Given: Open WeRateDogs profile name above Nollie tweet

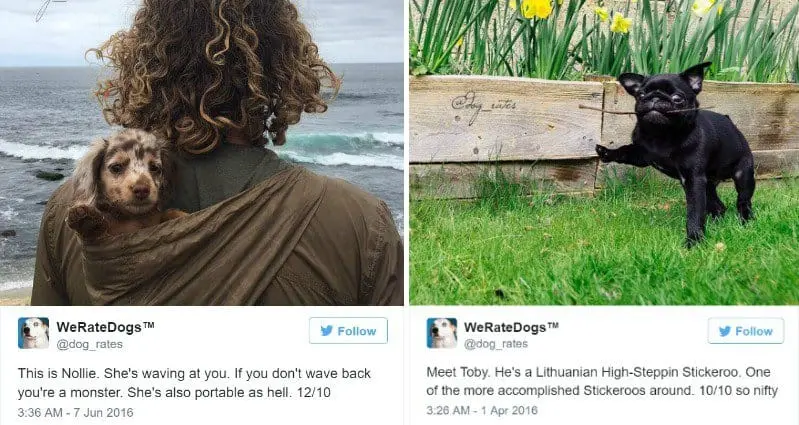Looking at the screenshot, I should pyautogui.click(x=105, y=327).
